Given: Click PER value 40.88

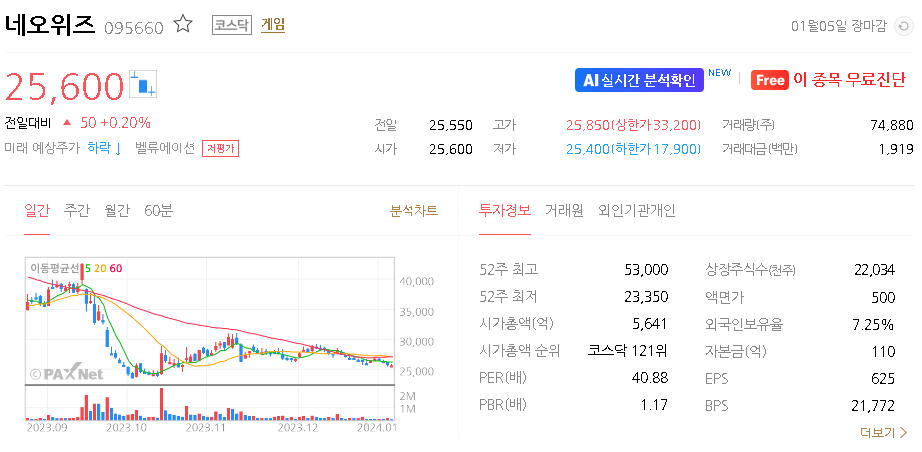Looking at the screenshot, I should click(x=649, y=378).
